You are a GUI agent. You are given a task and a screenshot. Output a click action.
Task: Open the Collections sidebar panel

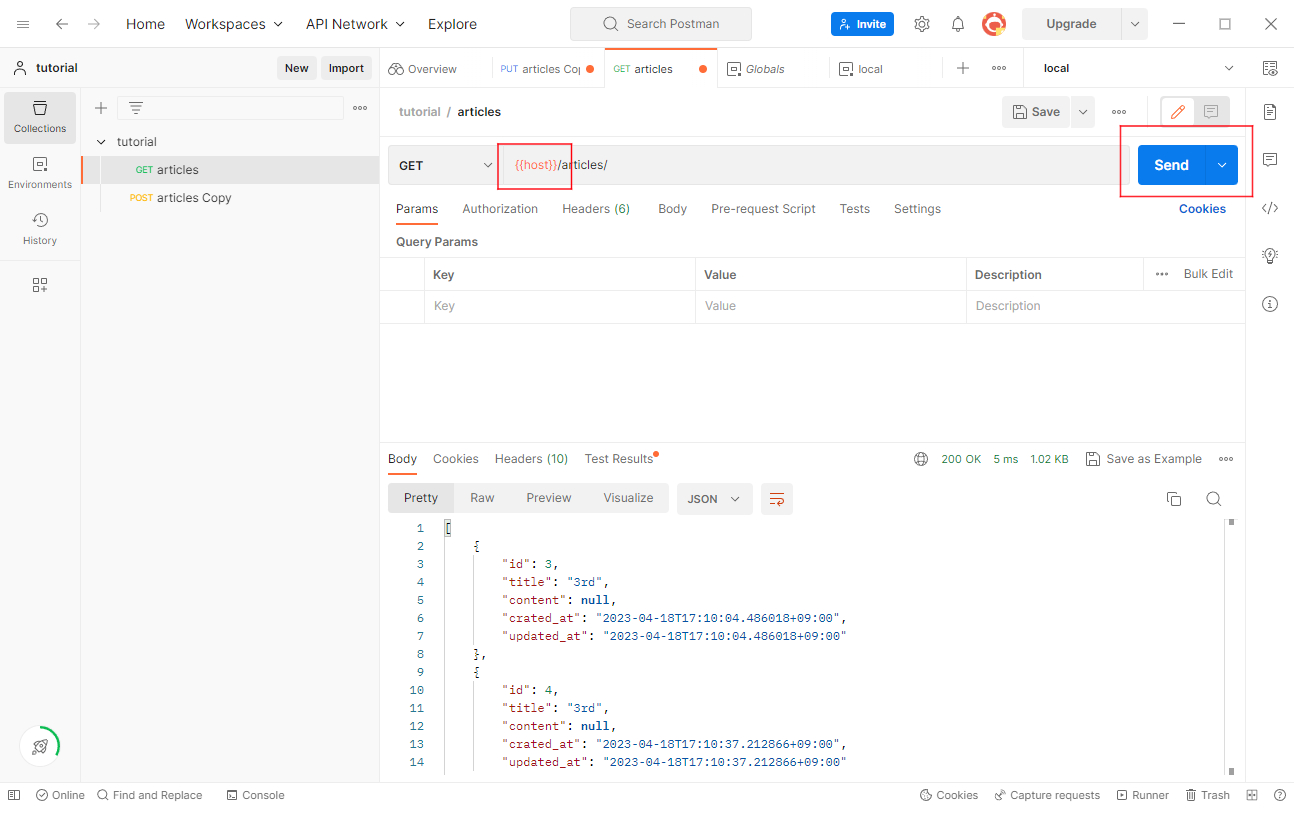tap(40, 117)
